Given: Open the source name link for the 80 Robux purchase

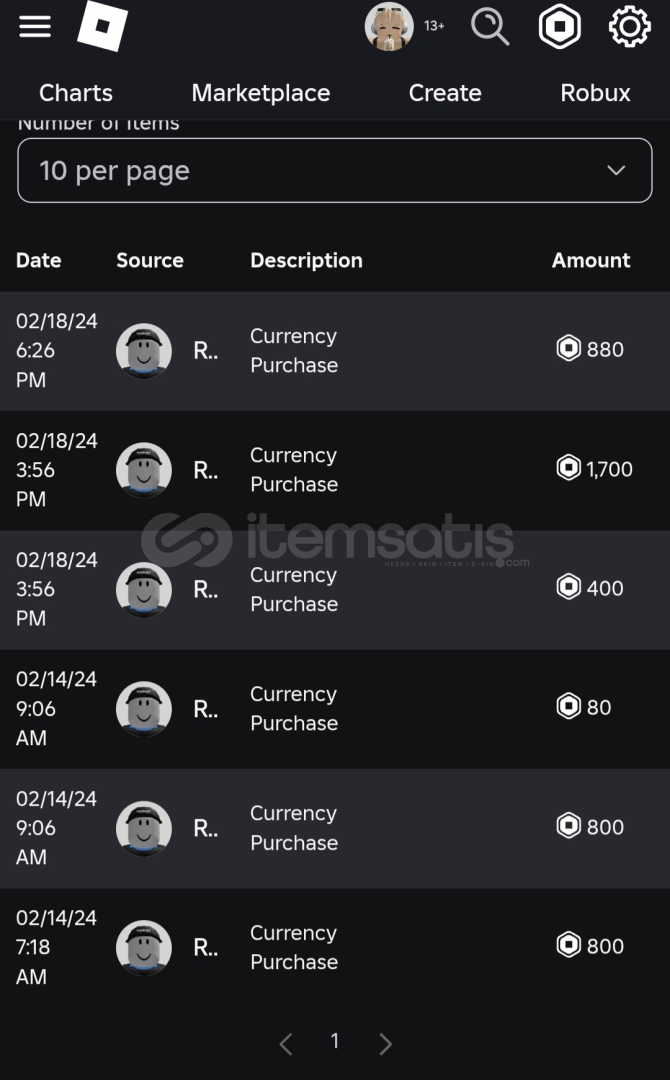Looking at the screenshot, I should (x=205, y=709).
